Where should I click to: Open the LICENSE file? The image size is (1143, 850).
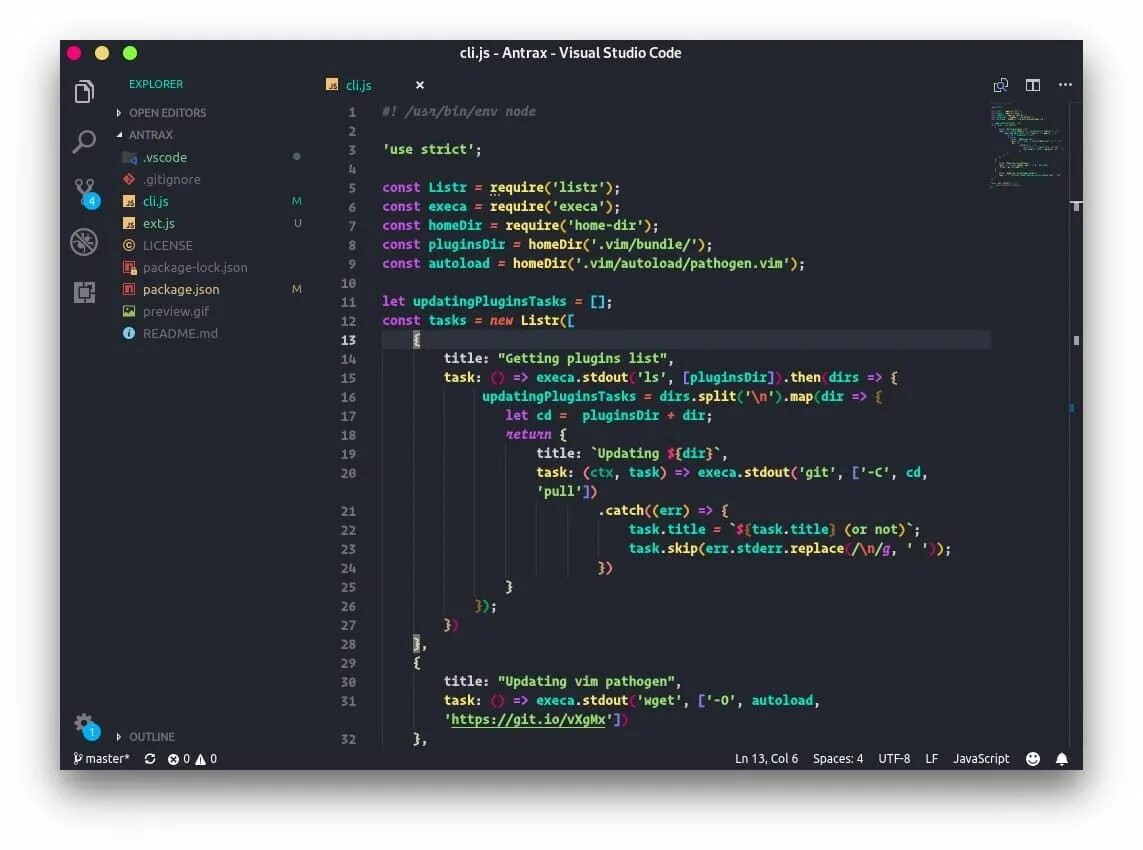click(168, 246)
